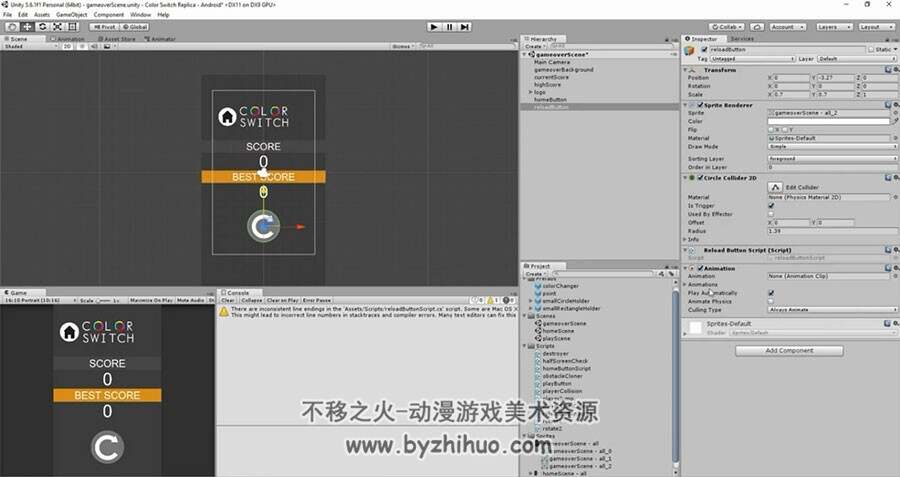Click Add Component button

pos(789,350)
